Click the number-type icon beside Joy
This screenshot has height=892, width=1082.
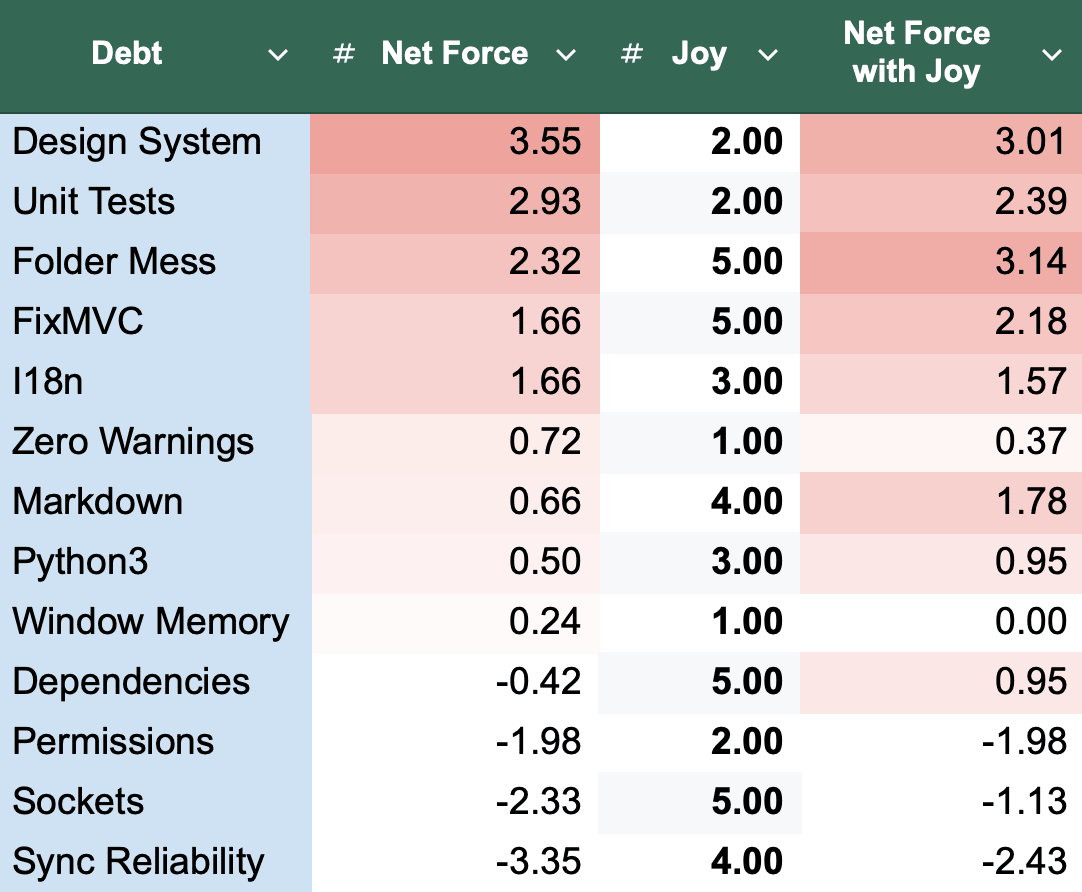(631, 54)
